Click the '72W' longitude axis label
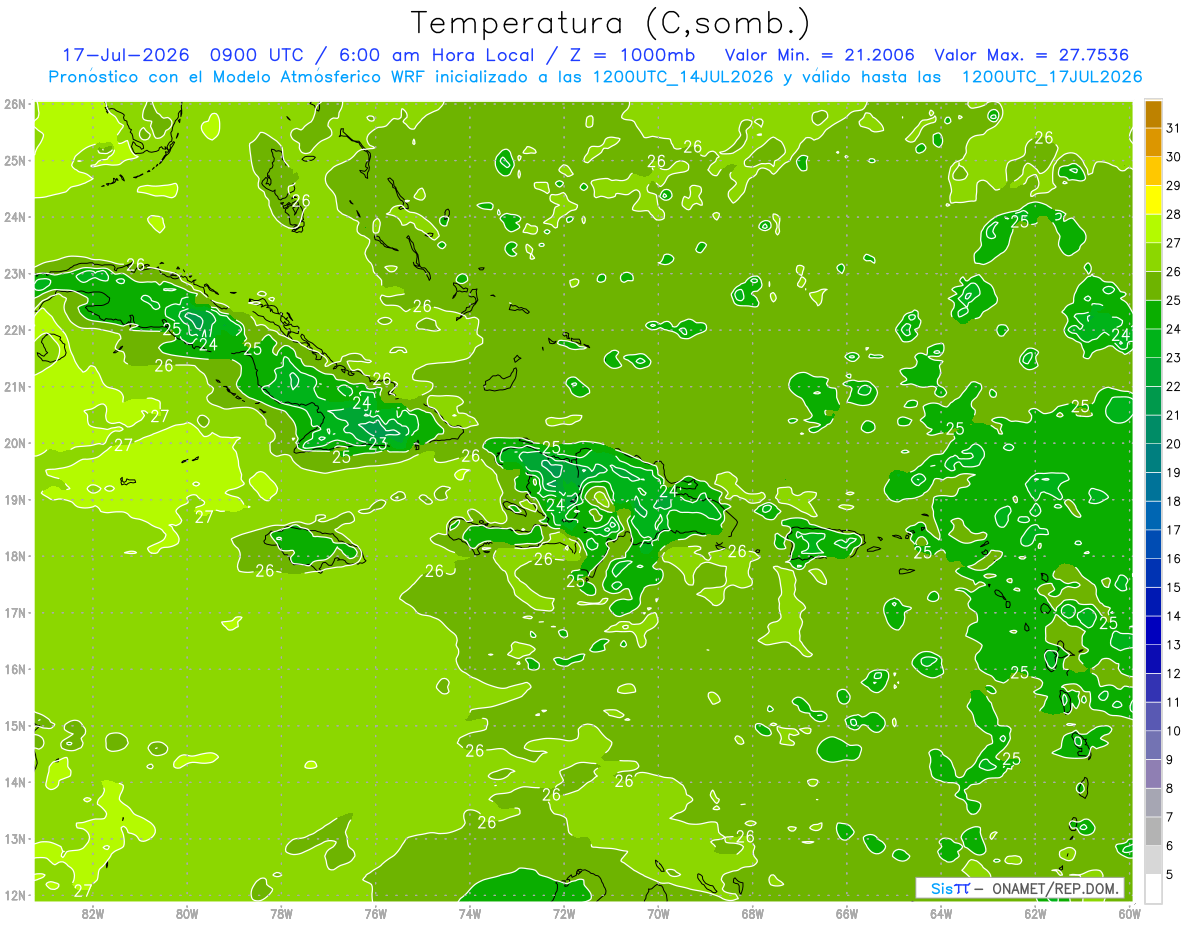The height and width of the screenshot is (927, 1200). tap(564, 913)
